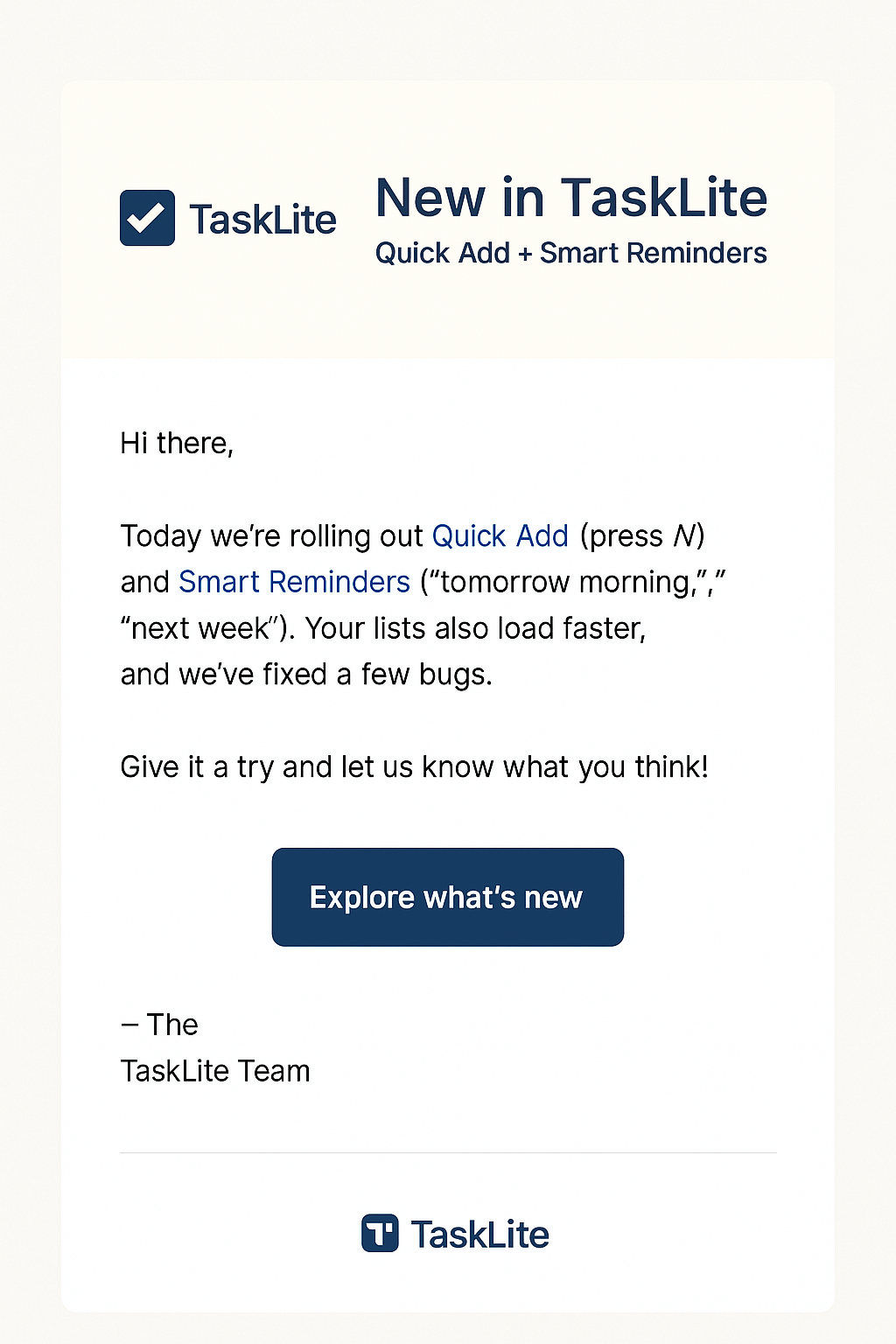Select the New in TaskLite headline
The image size is (896, 1344).
(570, 198)
